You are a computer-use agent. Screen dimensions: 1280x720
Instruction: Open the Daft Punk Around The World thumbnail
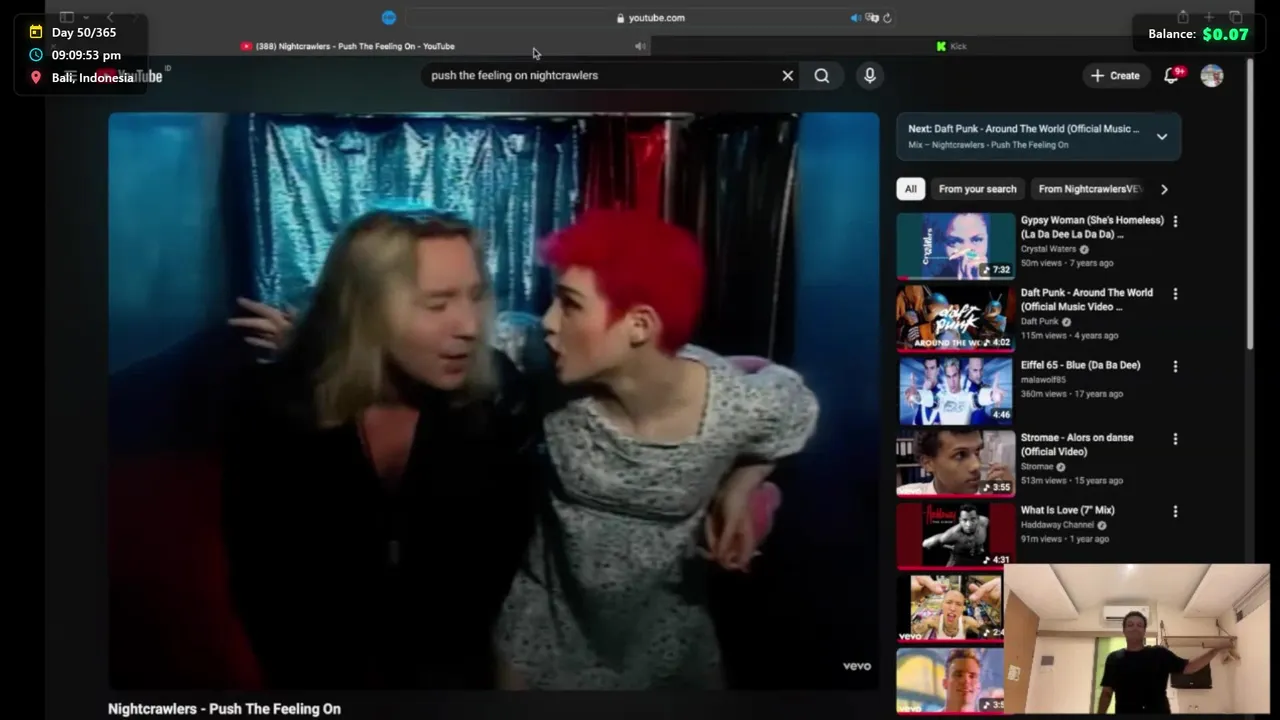955,318
